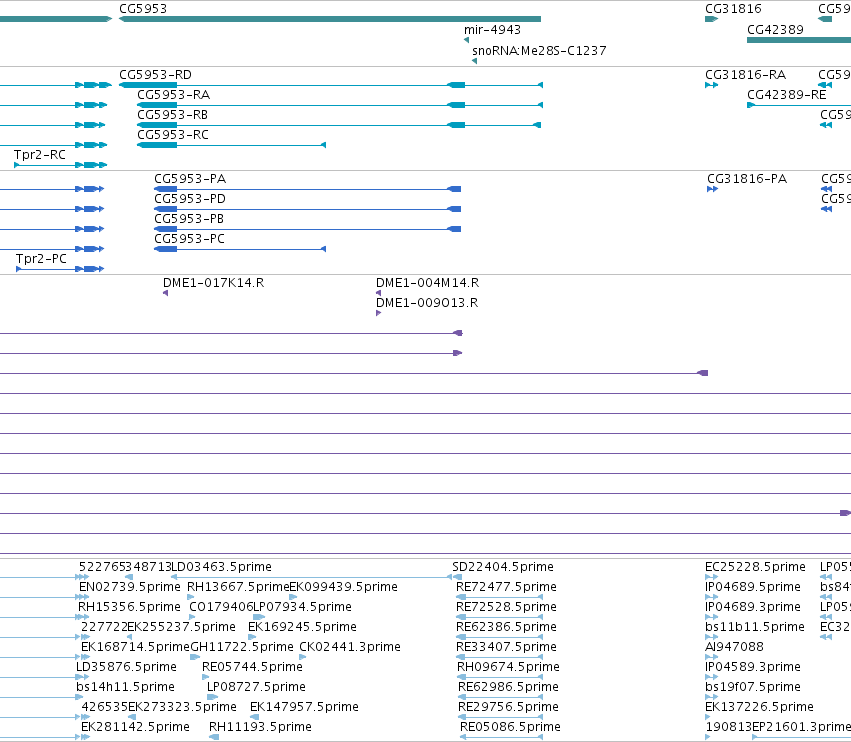Select the LD35876.5prime EST label
The height and width of the screenshot is (742, 851).
click(126, 667)
